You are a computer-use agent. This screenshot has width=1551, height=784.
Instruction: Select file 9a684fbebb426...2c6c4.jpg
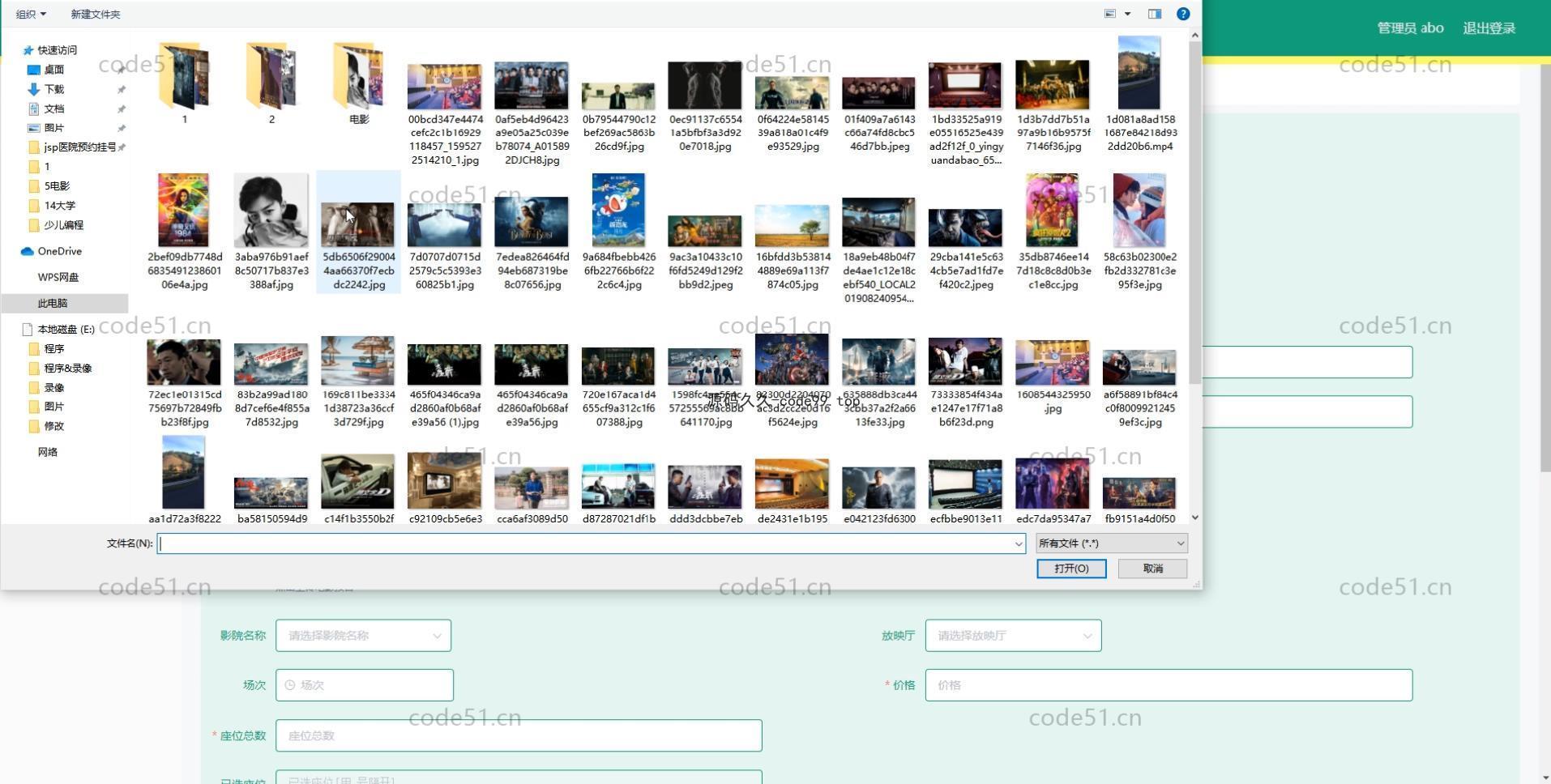618,232
